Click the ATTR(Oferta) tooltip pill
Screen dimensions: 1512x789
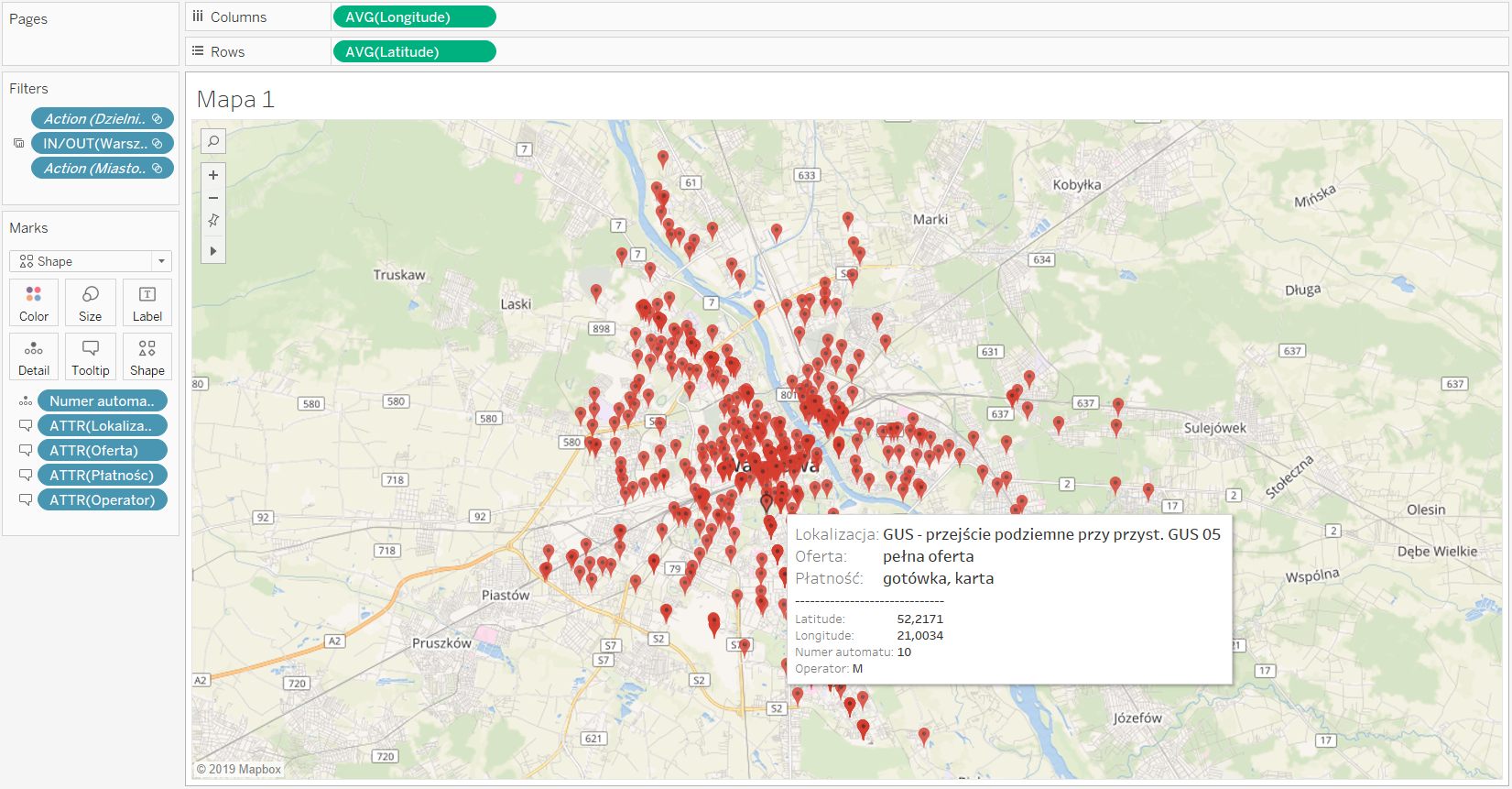[102, 450]
